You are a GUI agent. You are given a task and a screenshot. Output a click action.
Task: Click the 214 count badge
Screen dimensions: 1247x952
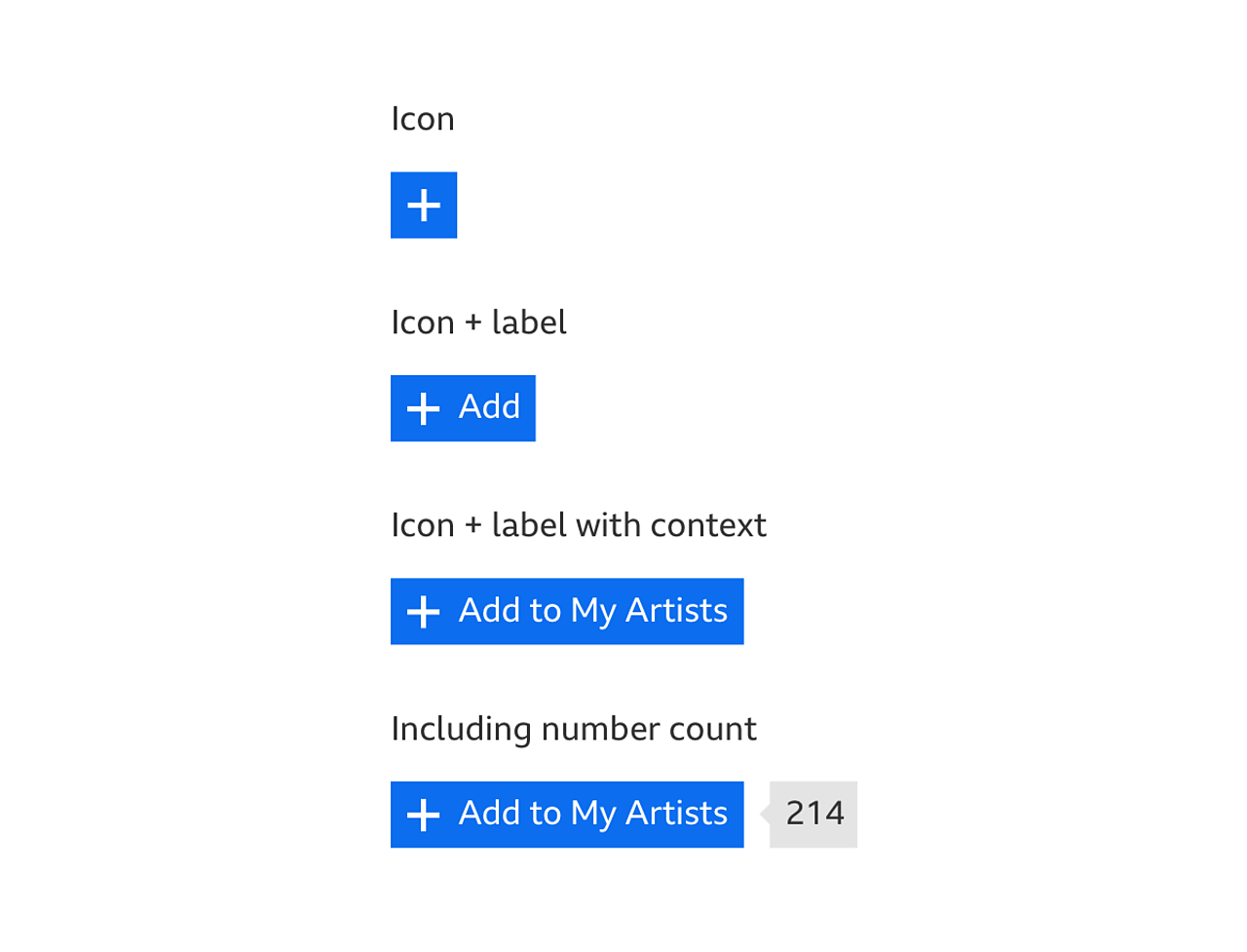point(815,814)
